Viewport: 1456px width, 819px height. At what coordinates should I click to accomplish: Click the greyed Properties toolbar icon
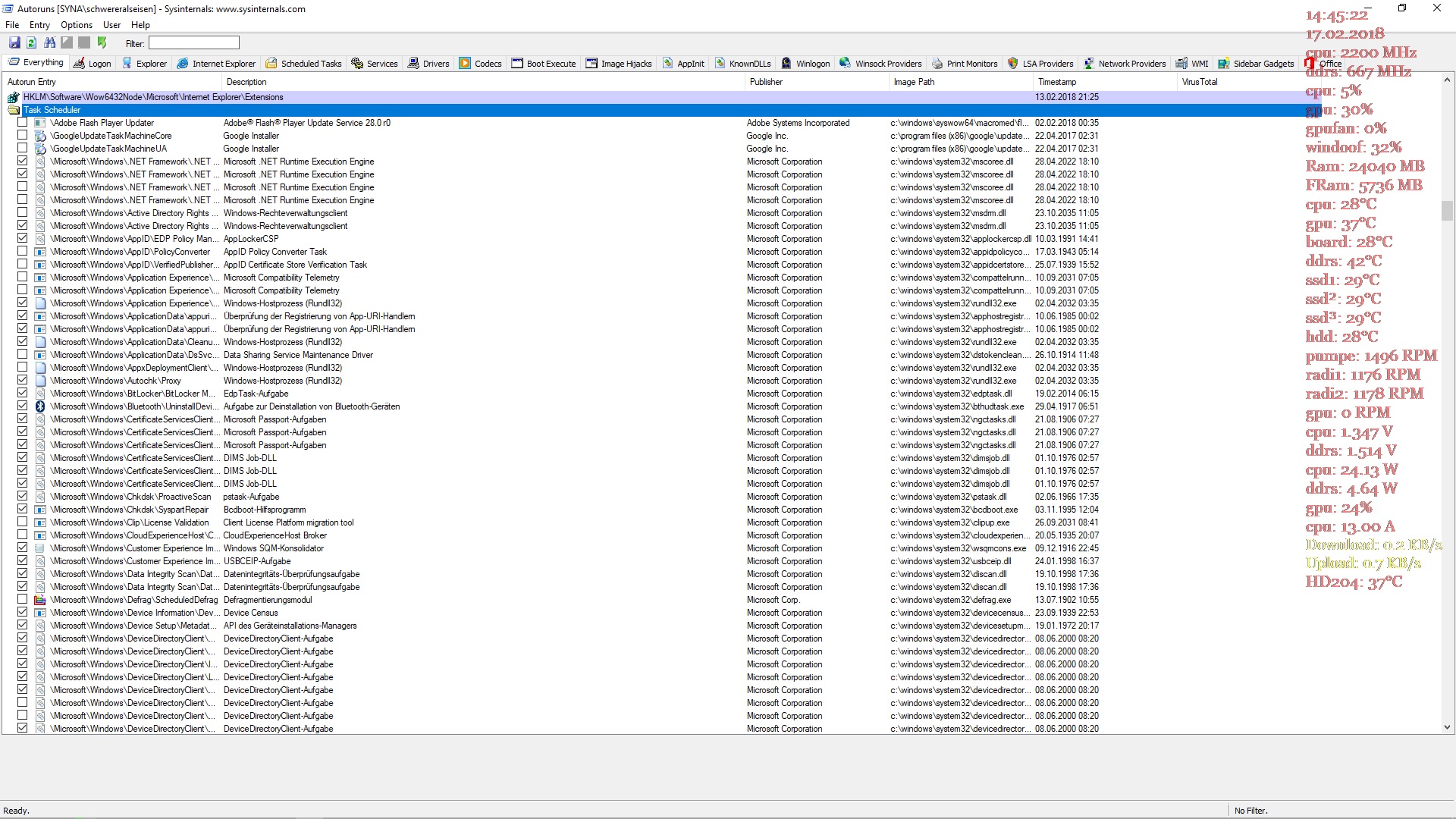point(67,43)
